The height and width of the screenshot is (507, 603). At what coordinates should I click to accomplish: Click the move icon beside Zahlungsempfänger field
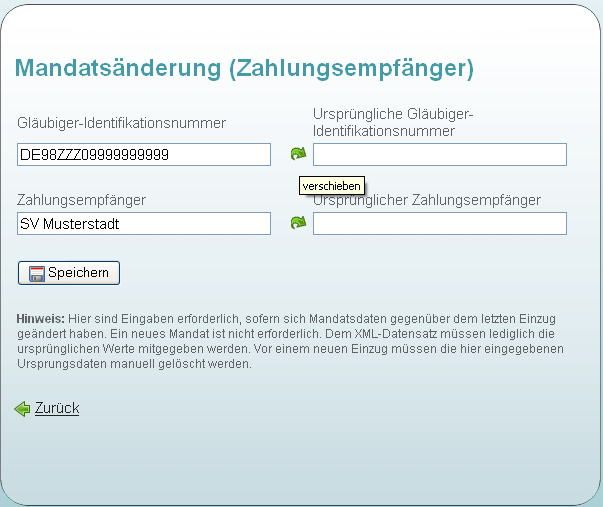click(298, 223)
